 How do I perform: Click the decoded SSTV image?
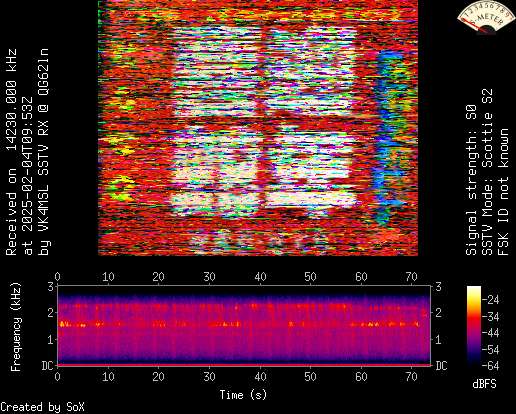click(x=258, y=128)
